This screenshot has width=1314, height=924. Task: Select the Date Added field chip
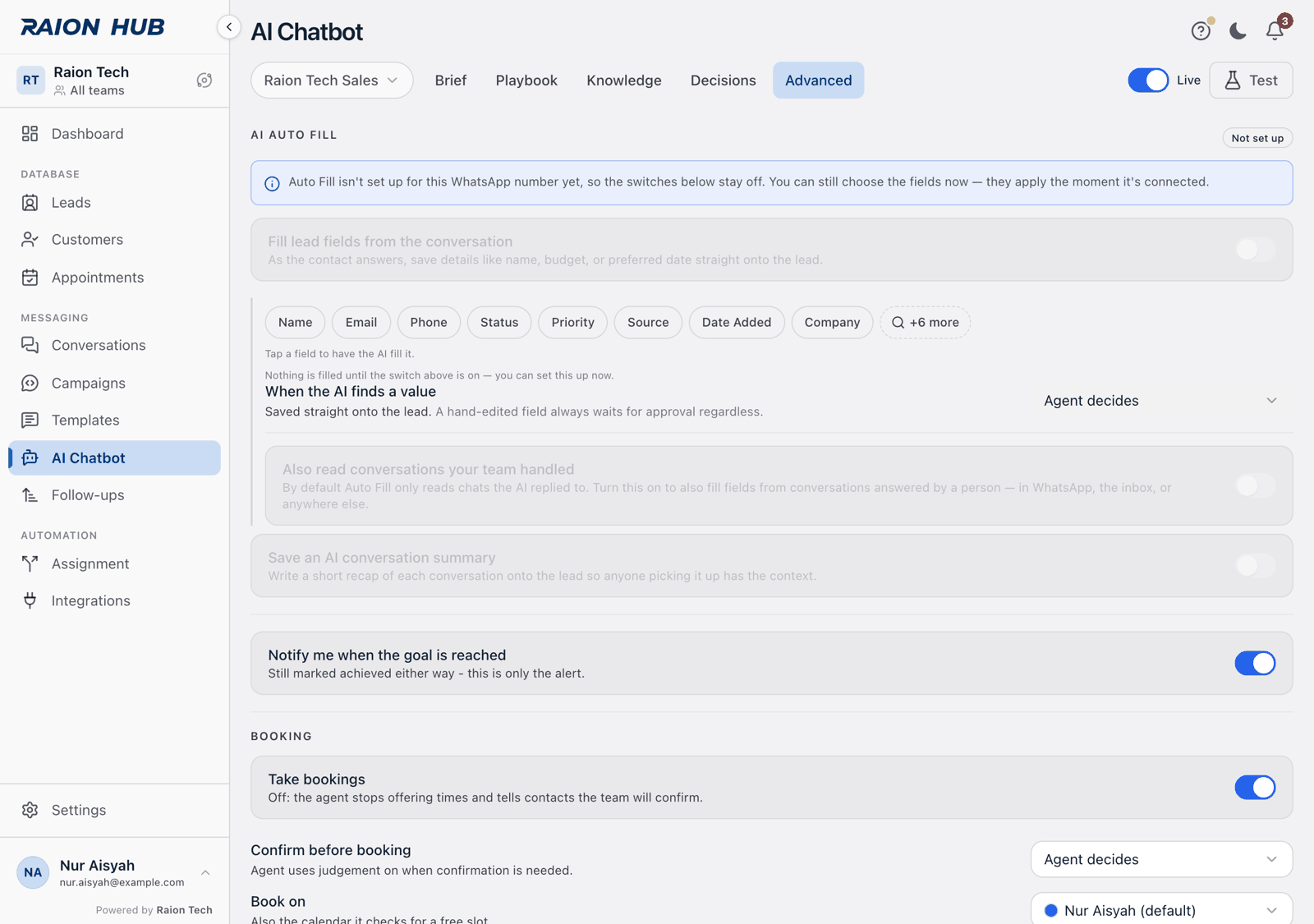coord(737,322)
